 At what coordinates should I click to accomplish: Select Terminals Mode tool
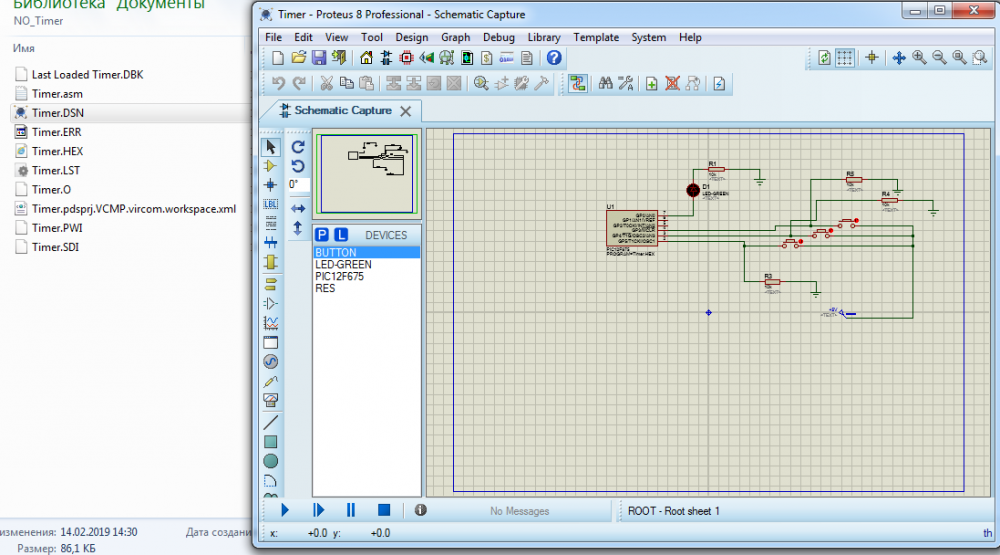(270, 283)
